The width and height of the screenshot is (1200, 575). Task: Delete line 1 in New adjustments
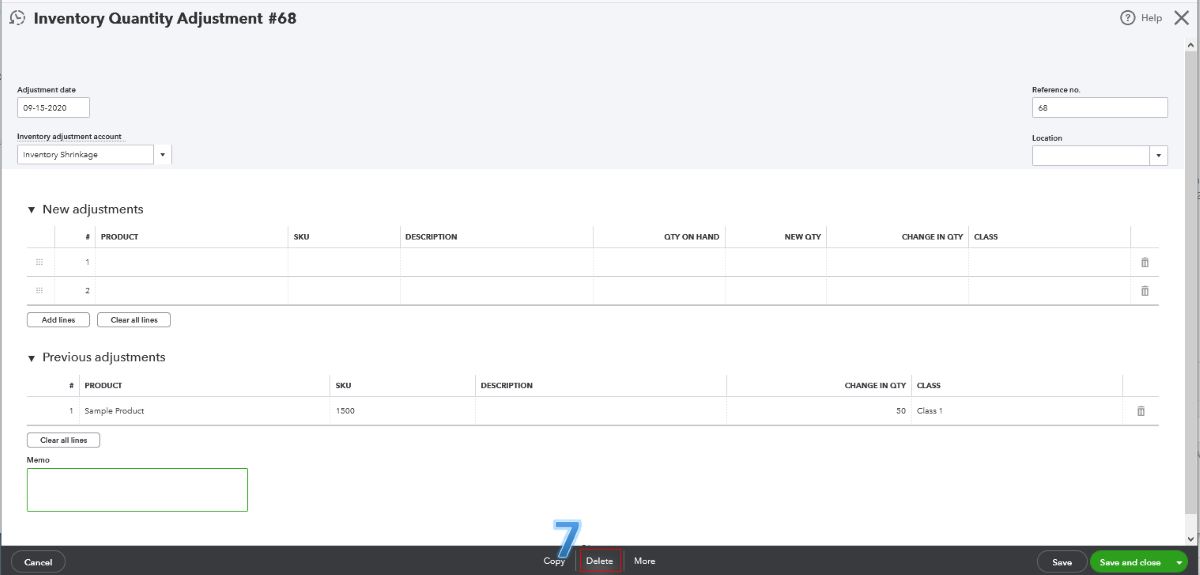[x=1145, y=262]
